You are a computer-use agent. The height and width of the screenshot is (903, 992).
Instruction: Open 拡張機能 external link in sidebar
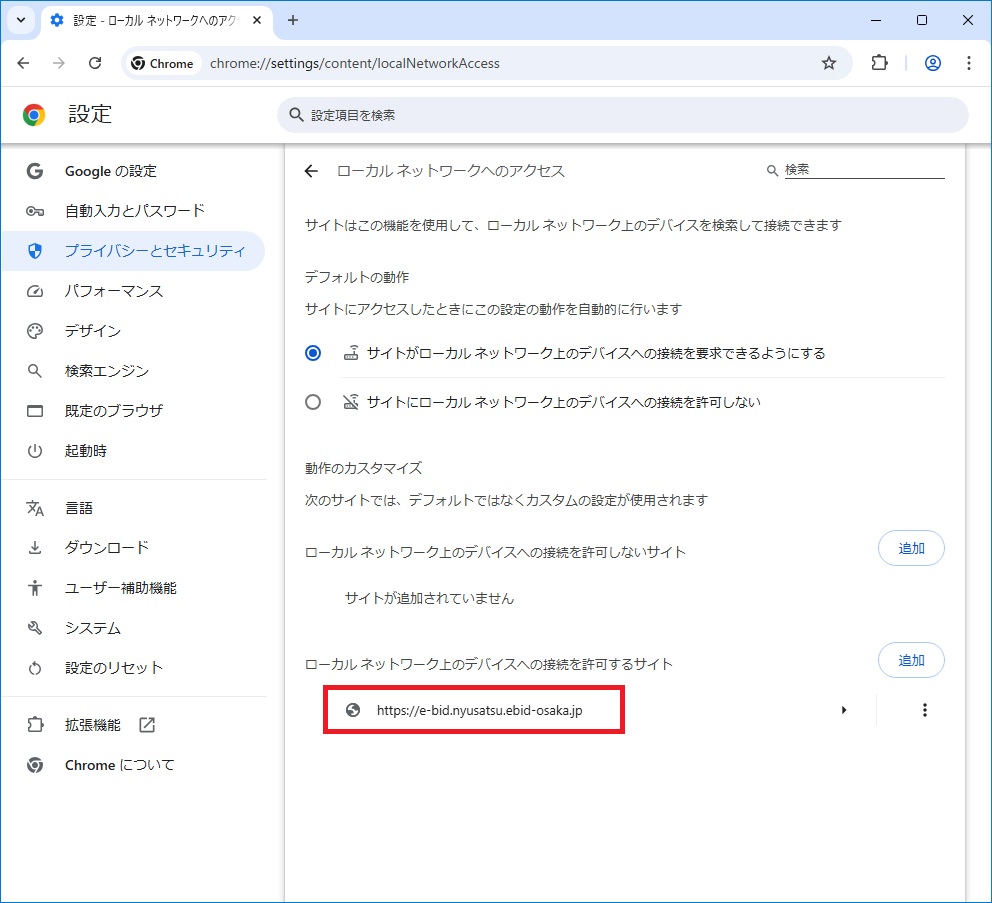click(x=110, y=725)
